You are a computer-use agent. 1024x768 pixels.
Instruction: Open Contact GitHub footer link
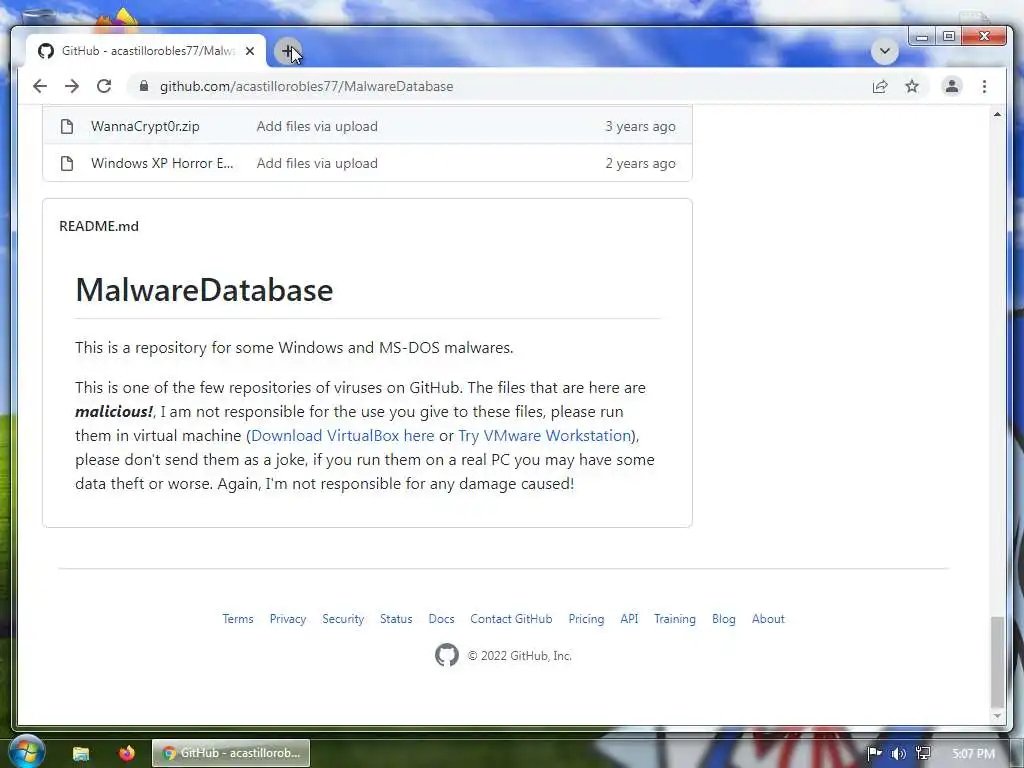coord(511,618)
